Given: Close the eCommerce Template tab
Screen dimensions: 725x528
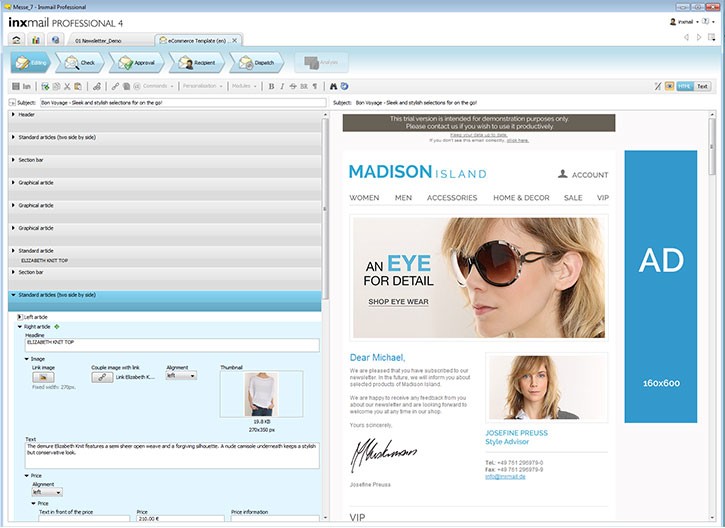Looking at the screenshot, I should [234, 40].
